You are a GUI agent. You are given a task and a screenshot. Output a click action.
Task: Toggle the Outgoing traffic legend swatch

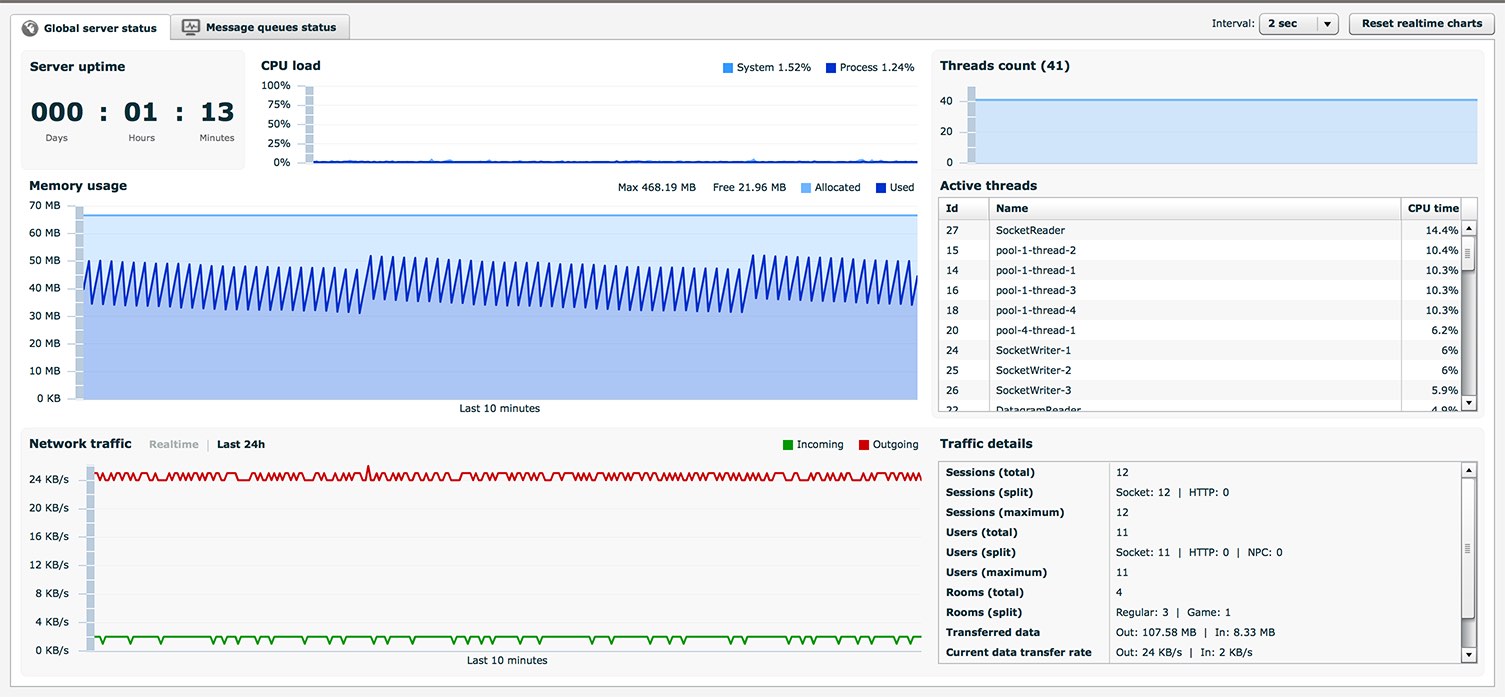pyautogui.click(x=864, y=445)
